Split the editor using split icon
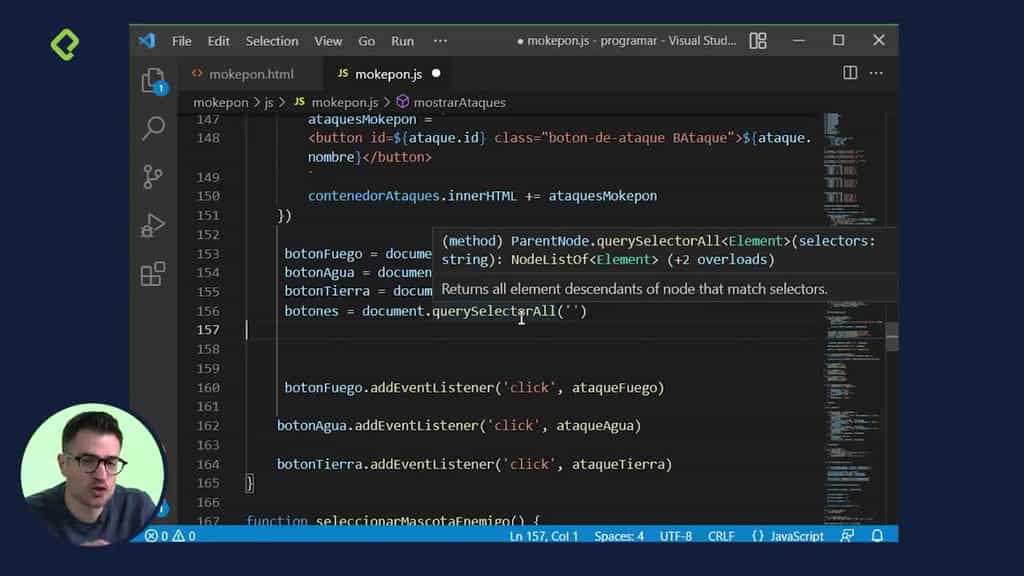Screen dimensions: 1024x576 [x=849, y=72]
